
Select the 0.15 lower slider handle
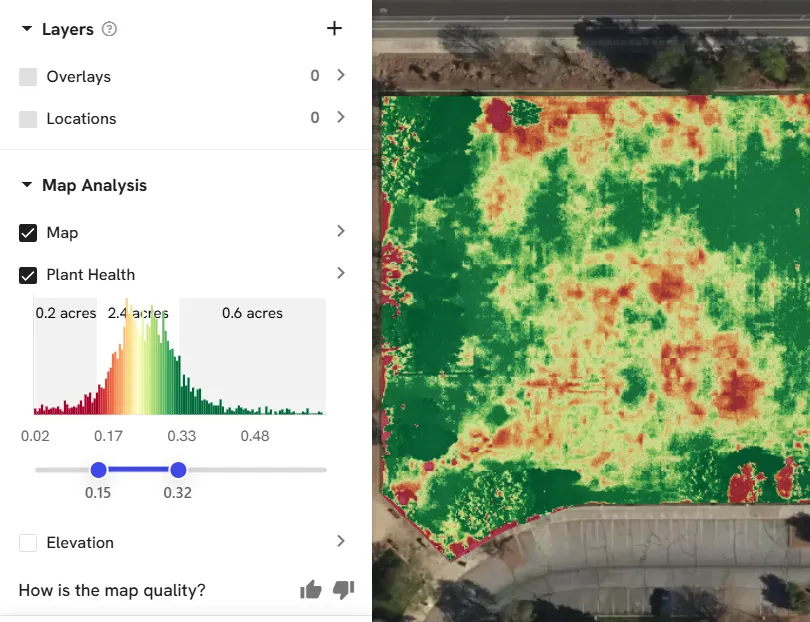[x=99, y=470]
